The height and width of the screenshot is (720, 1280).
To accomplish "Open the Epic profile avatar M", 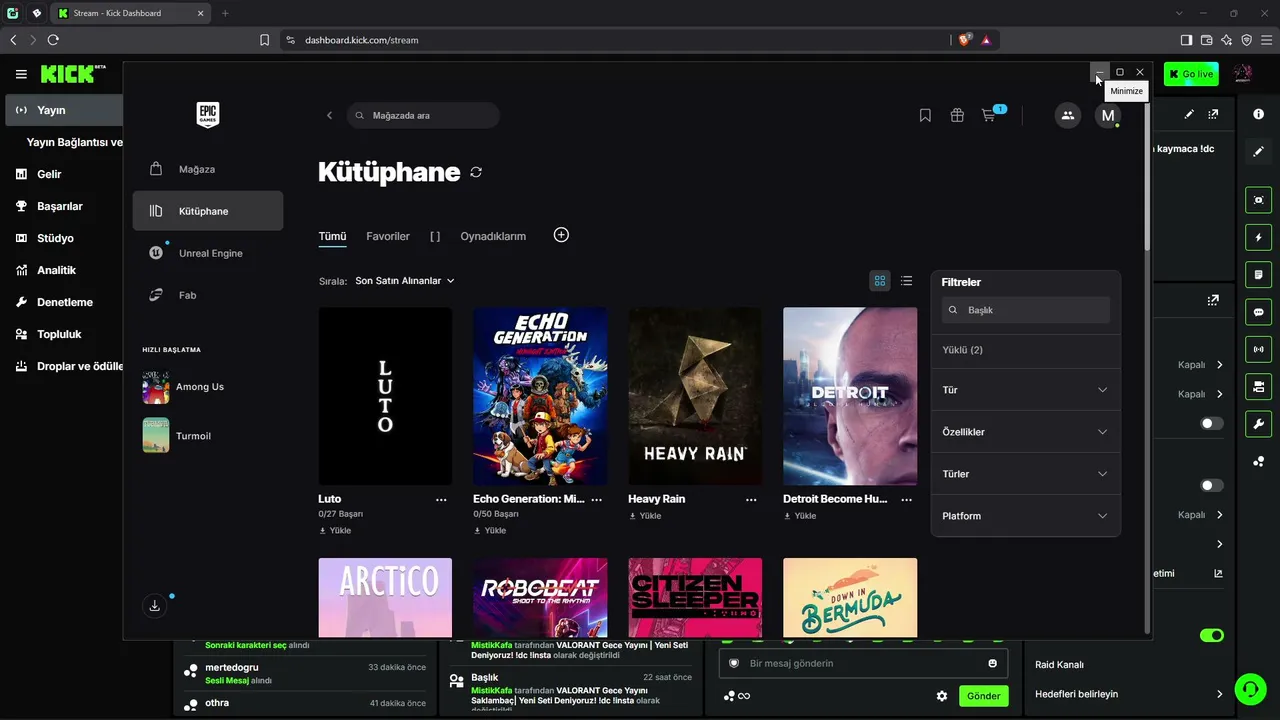I will pyautogui.click(x=1108, y=115).
